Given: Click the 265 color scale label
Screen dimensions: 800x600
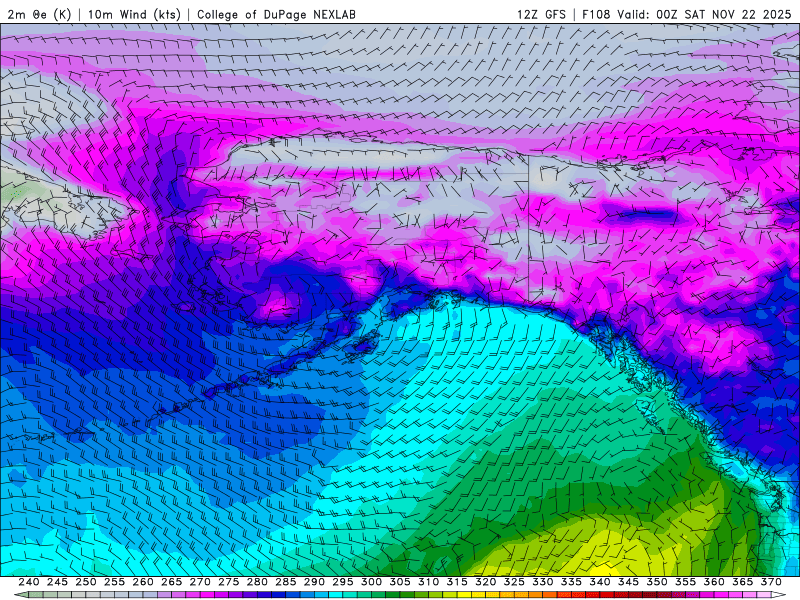Looking at the screenshot, I should [171, 582].
